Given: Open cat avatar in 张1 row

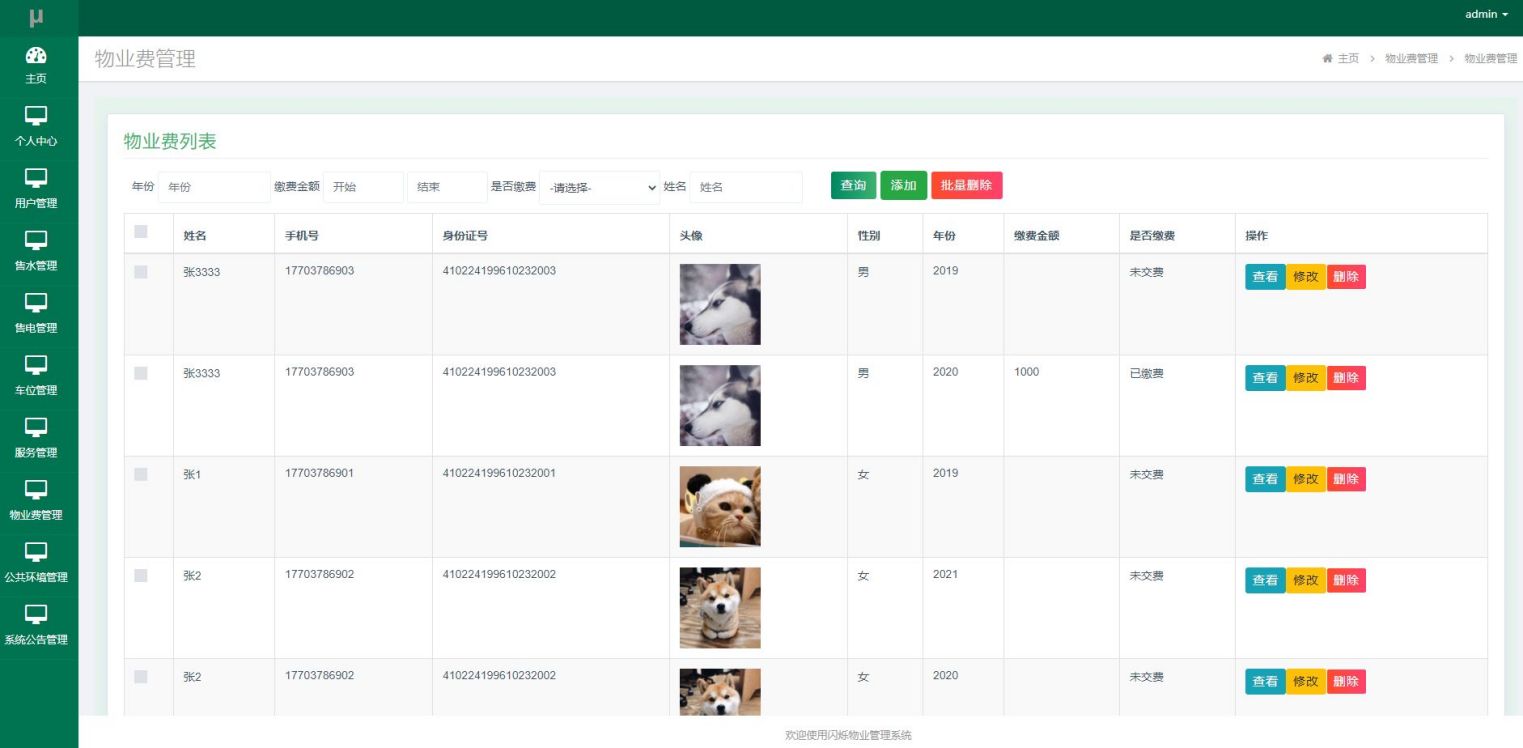Looking at the screenshot, I should point(720,506).
